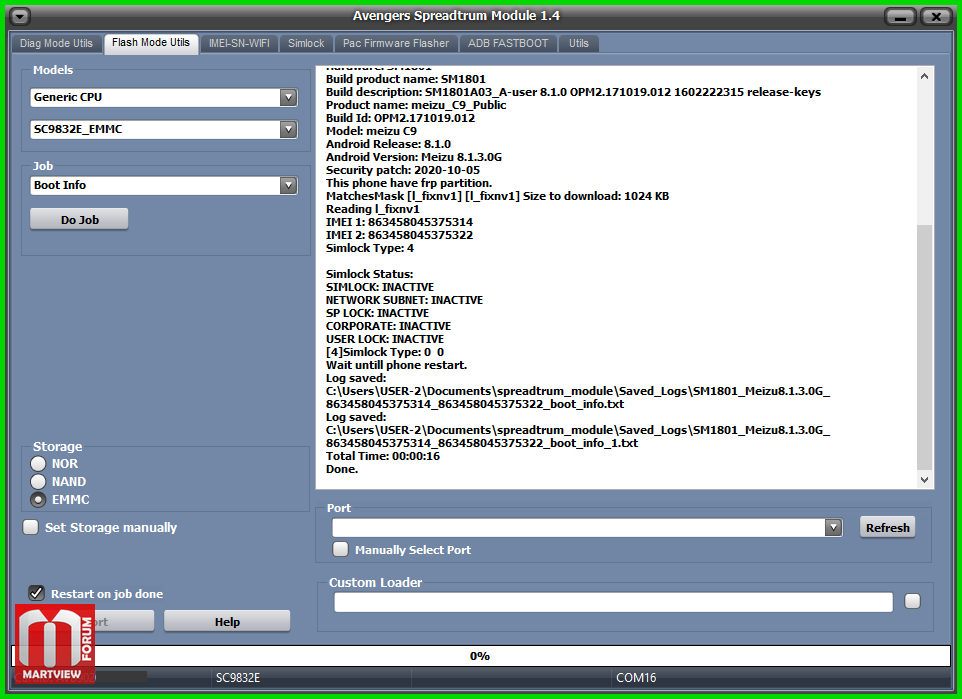Screen dimensions: 962x699
Task: Select the NAND storage radio button
Action: (x=38, y=482)
